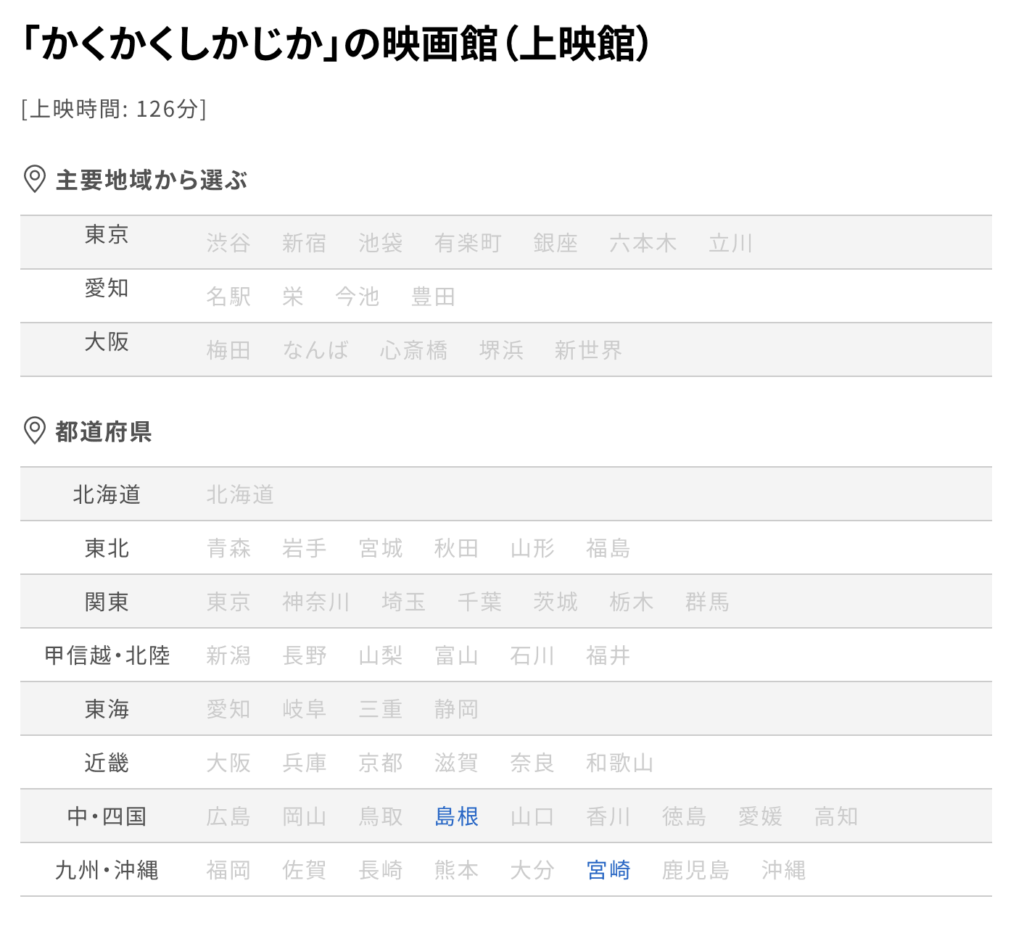Click the 北海道 prefecture link
Screen dimensions: 1024x928
click(240, 494)
